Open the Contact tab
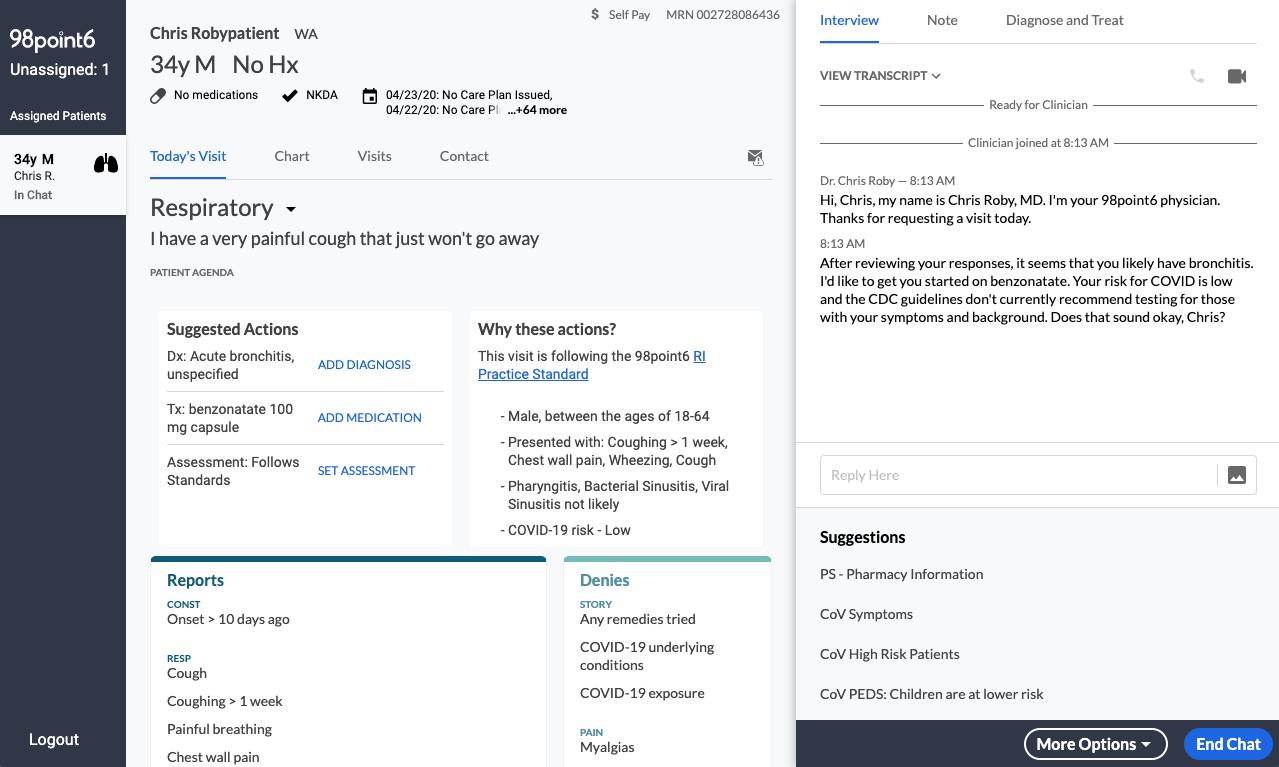 coord(464,156)
